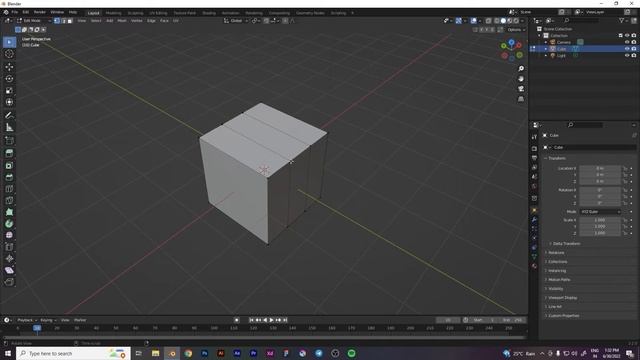Choose the Edge Slide tool
Viewport: 640px width, 360px height.
(x=9, y=247)
